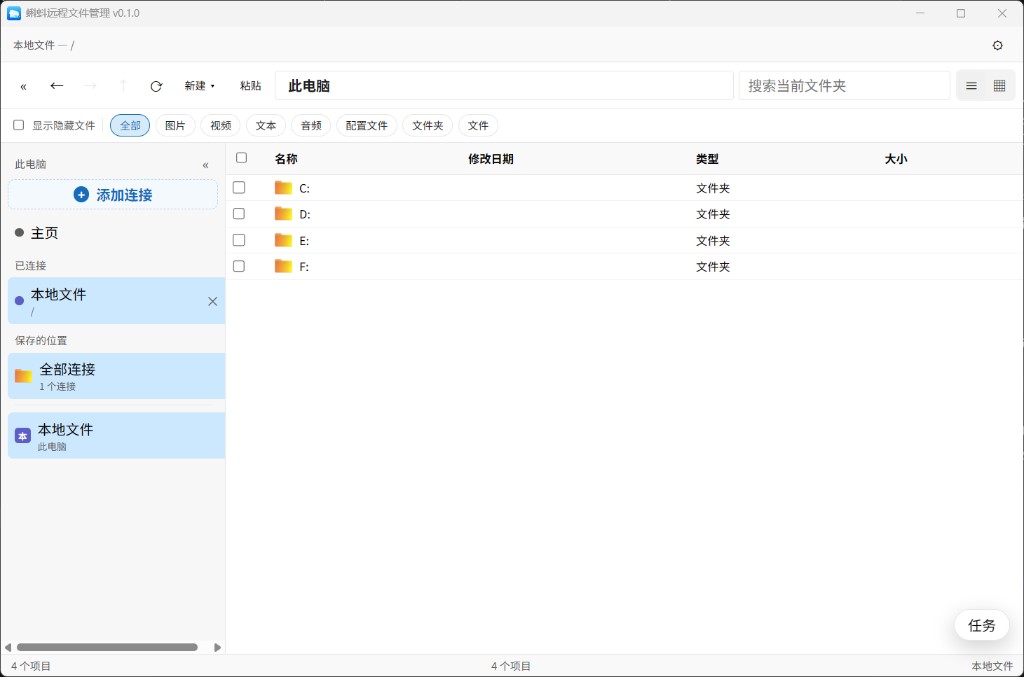The height and width of the screenshot is (677, 1024).
Task: Select the C: drive name
Action: tap(304, 189)
